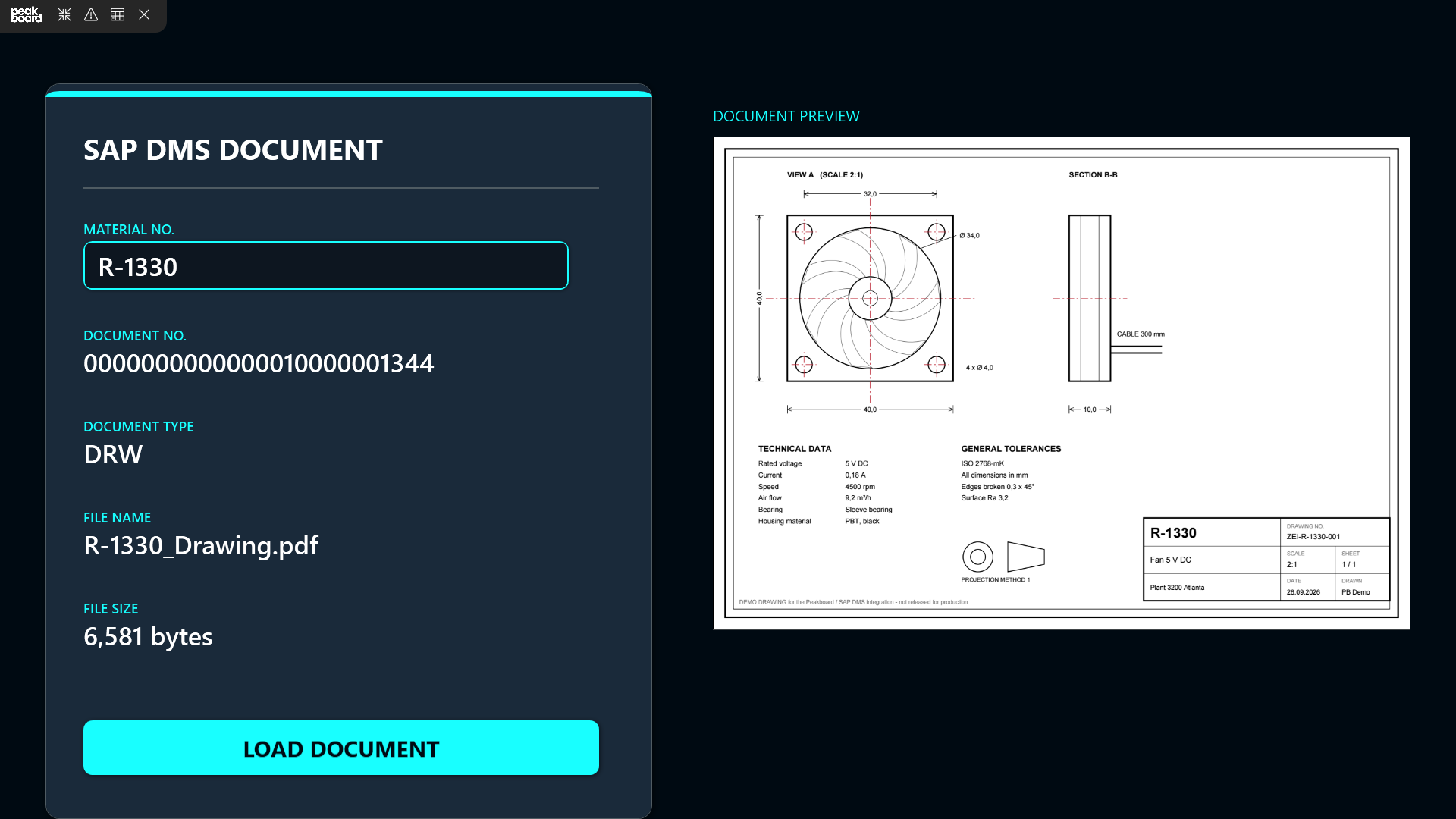Click the Sleeve bearing value in technical data

868,510
